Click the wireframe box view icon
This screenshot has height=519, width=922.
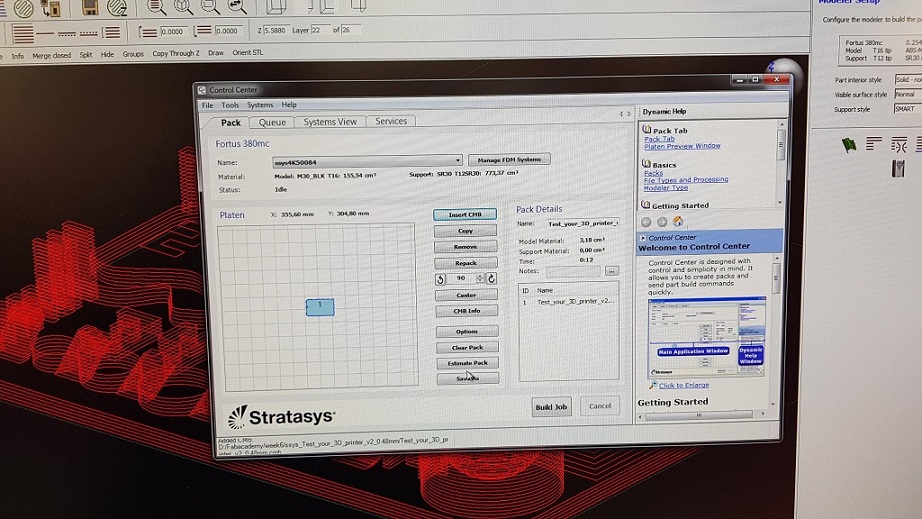(276, 6)
